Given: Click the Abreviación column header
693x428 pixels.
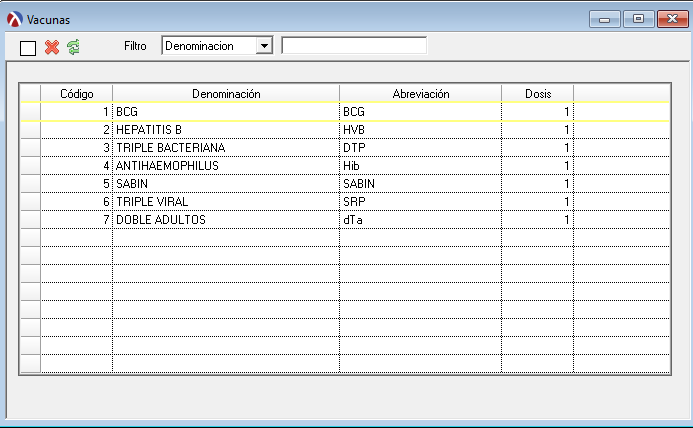Looking at the screenshot, I should pyautogui.click(x=420, y=93).
